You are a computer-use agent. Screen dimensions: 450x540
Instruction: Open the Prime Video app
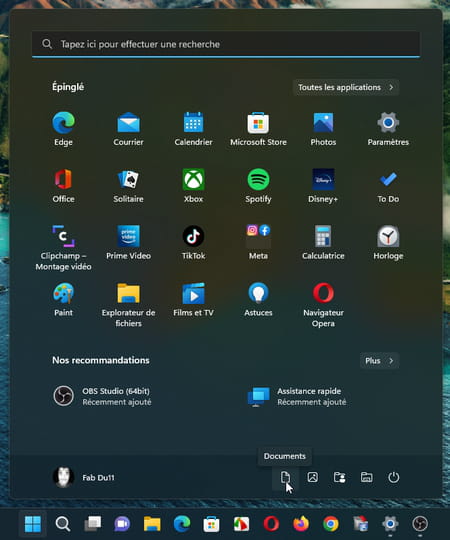click(x=128, y=243)
